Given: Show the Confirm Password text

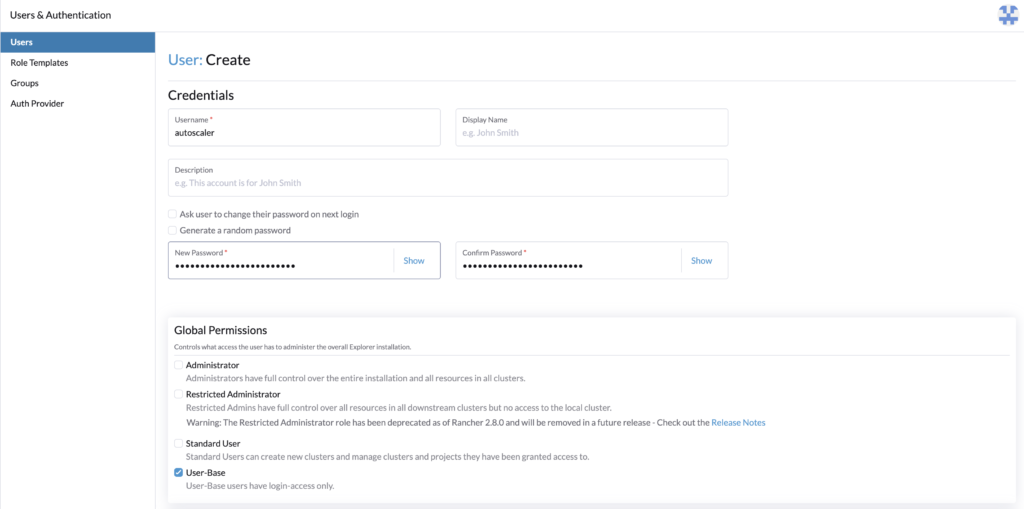Looking at the screenshot, I should 701,261.
